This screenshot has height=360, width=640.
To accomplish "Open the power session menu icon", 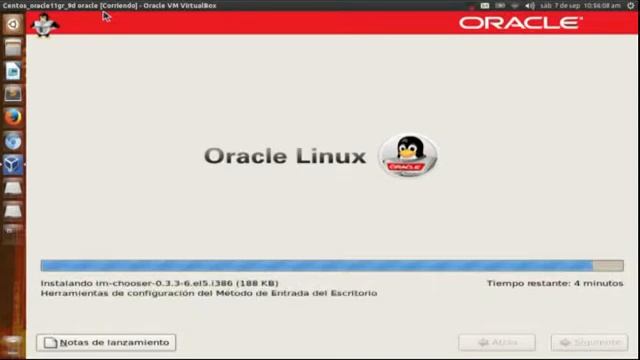I will point(631,6).
